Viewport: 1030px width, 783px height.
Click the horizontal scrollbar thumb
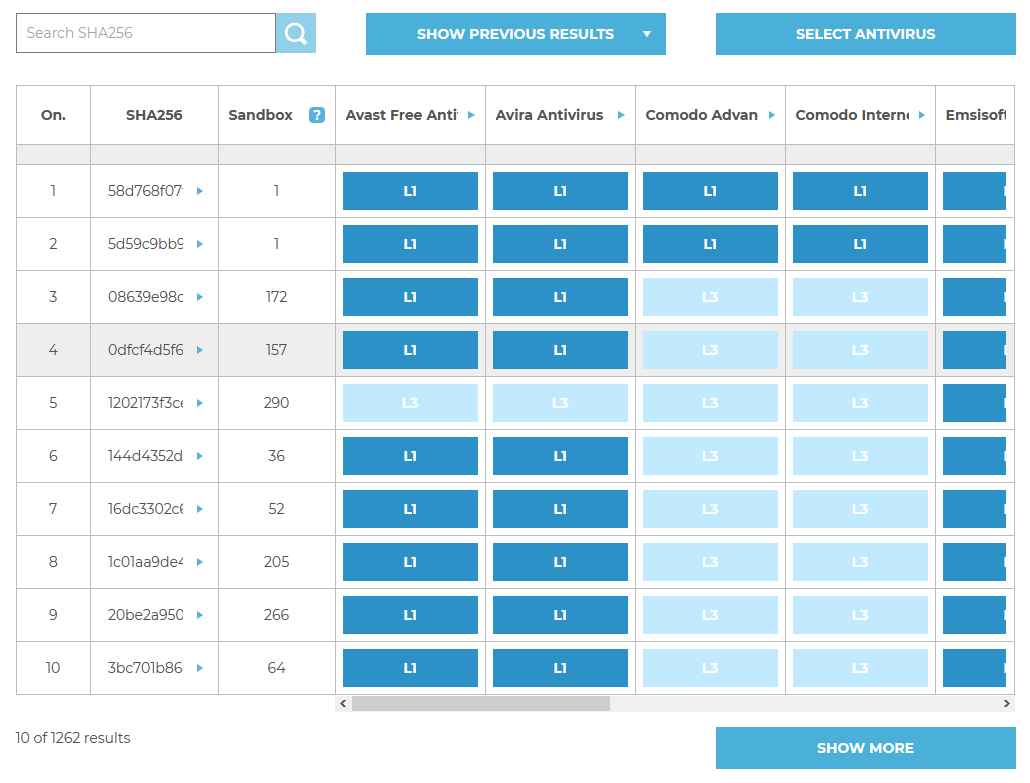480,704
